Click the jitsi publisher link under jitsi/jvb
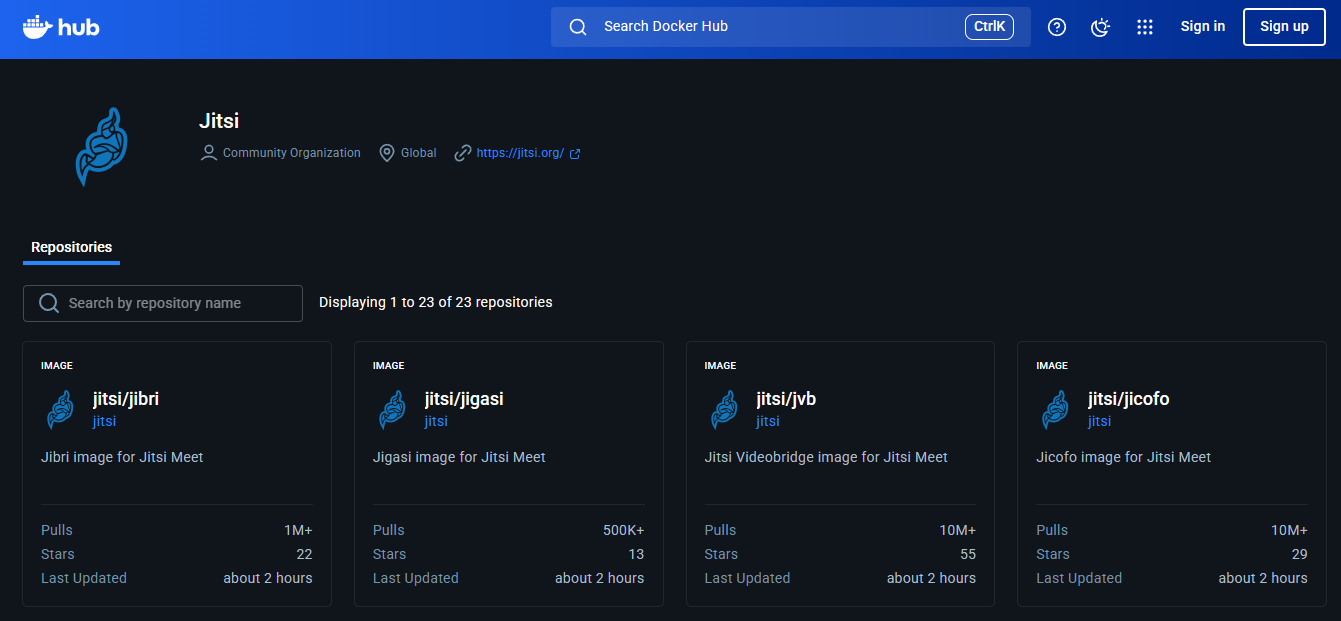The image size is (1341, 621). [768, 421]
